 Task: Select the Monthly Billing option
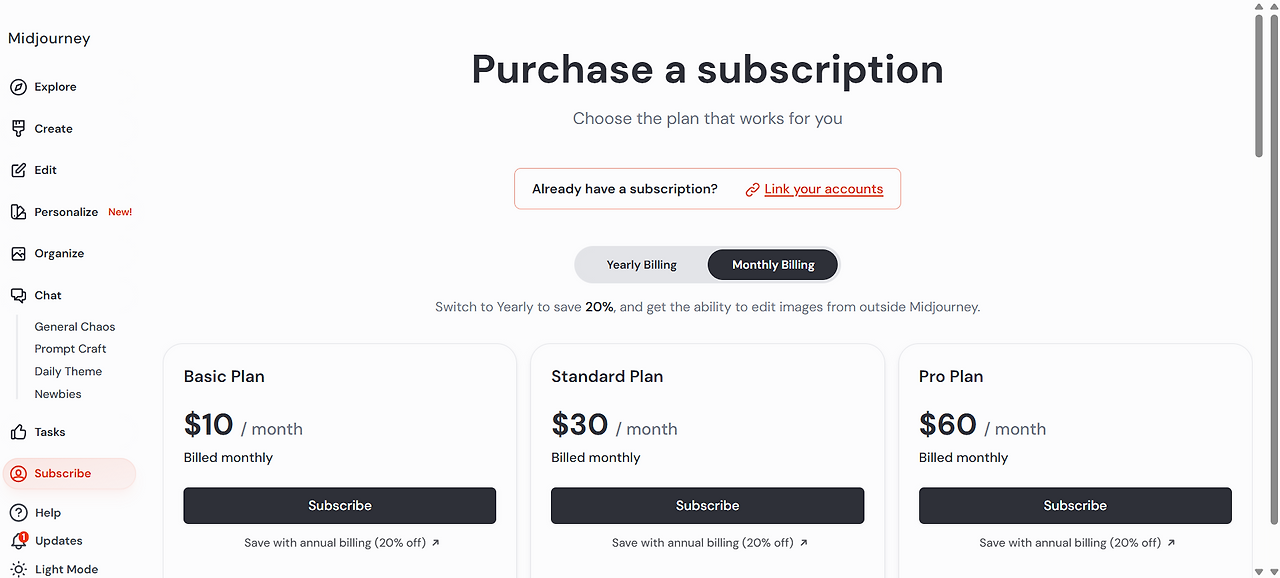click(773, 265)
